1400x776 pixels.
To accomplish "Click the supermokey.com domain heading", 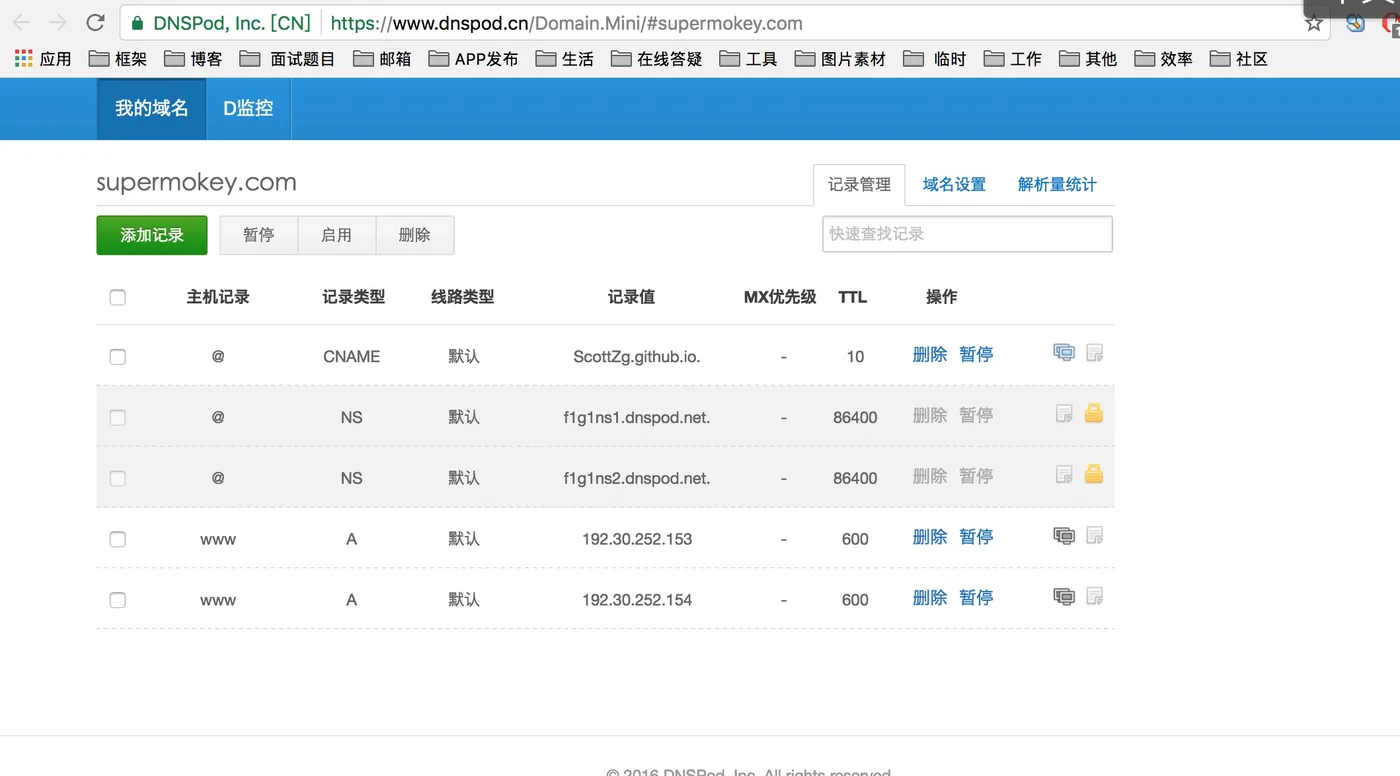I will click(x=196, y=183).
